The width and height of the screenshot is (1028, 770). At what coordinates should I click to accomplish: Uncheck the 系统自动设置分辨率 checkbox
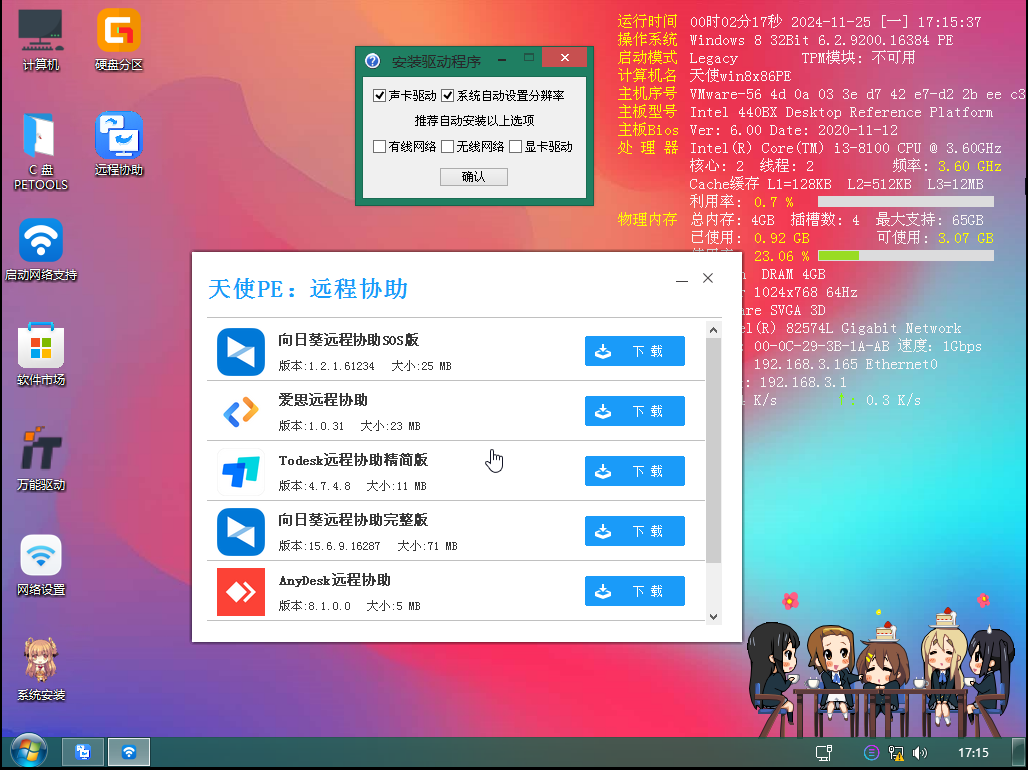[x=447, y=96]
